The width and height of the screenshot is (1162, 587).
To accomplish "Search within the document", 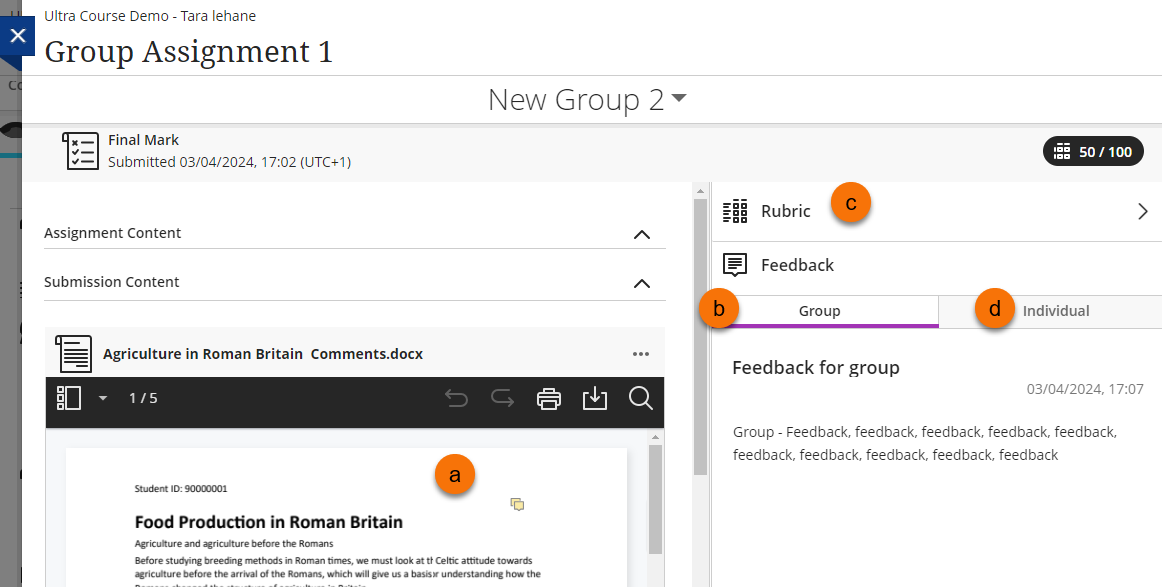I will pyautogui.click(x=641, y=398).
